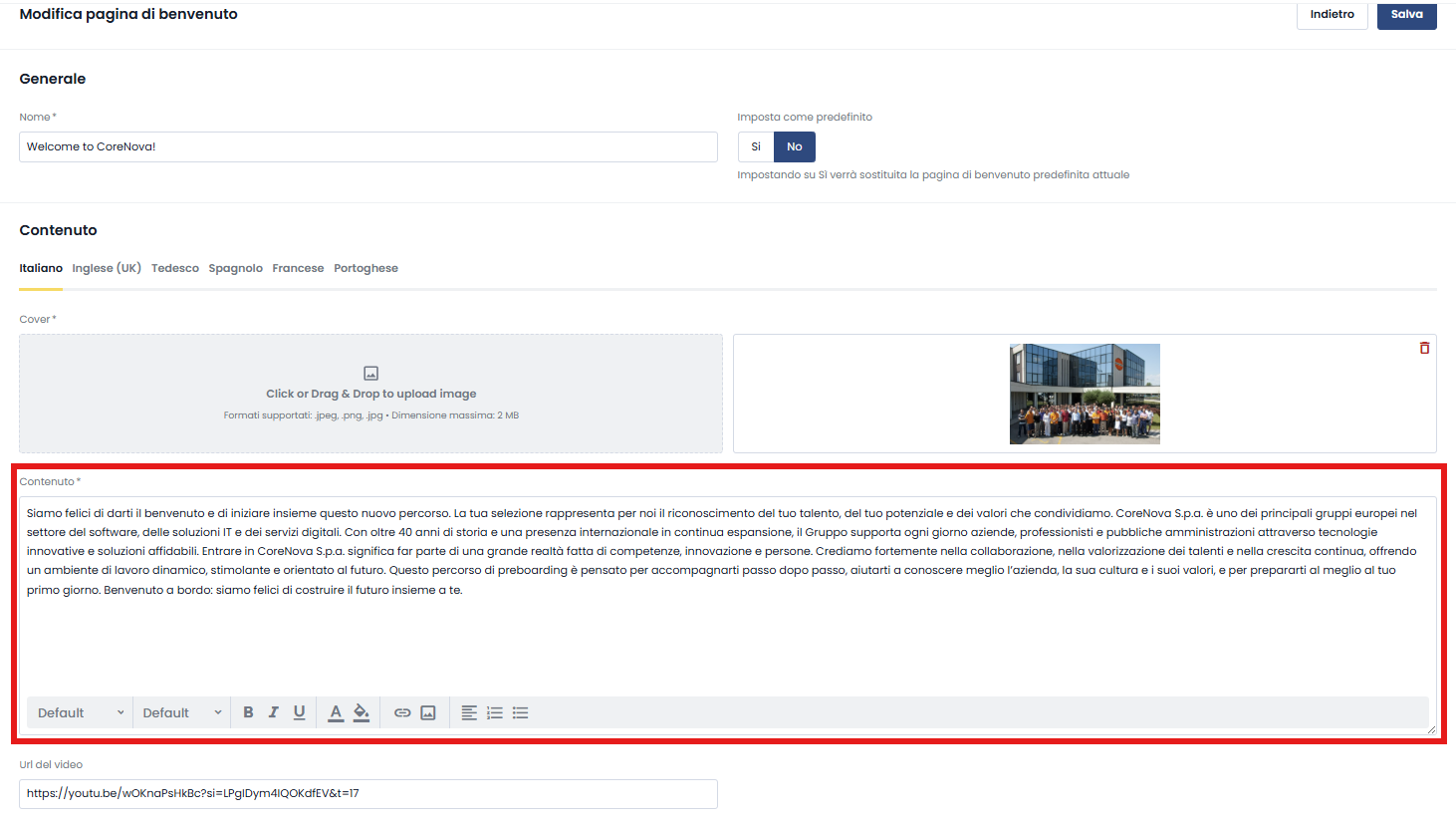Click inside the Contenuto rich text body
This screenshot has width=1456, height=825.
click(x=728, y=596)
